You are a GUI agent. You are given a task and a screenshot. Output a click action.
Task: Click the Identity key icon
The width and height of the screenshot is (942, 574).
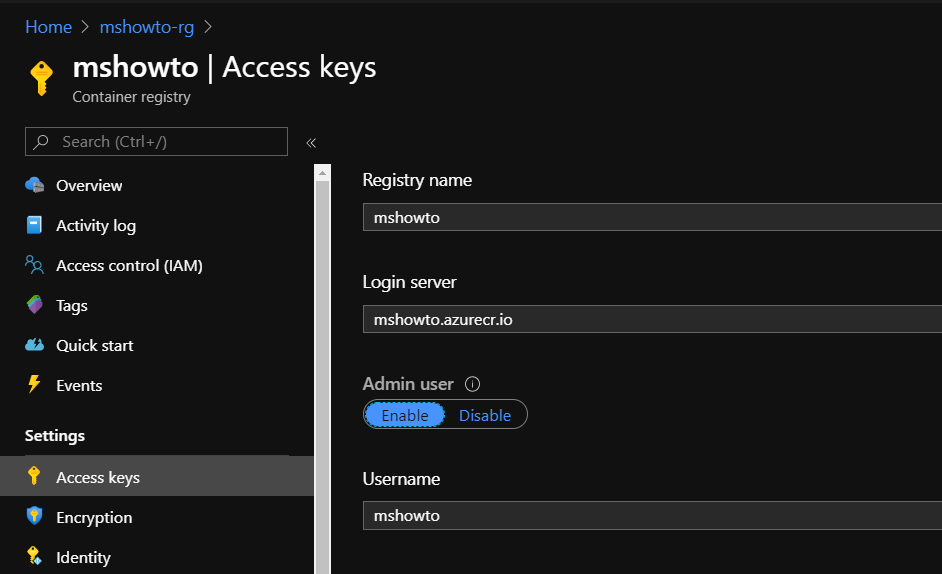[34, 556]
